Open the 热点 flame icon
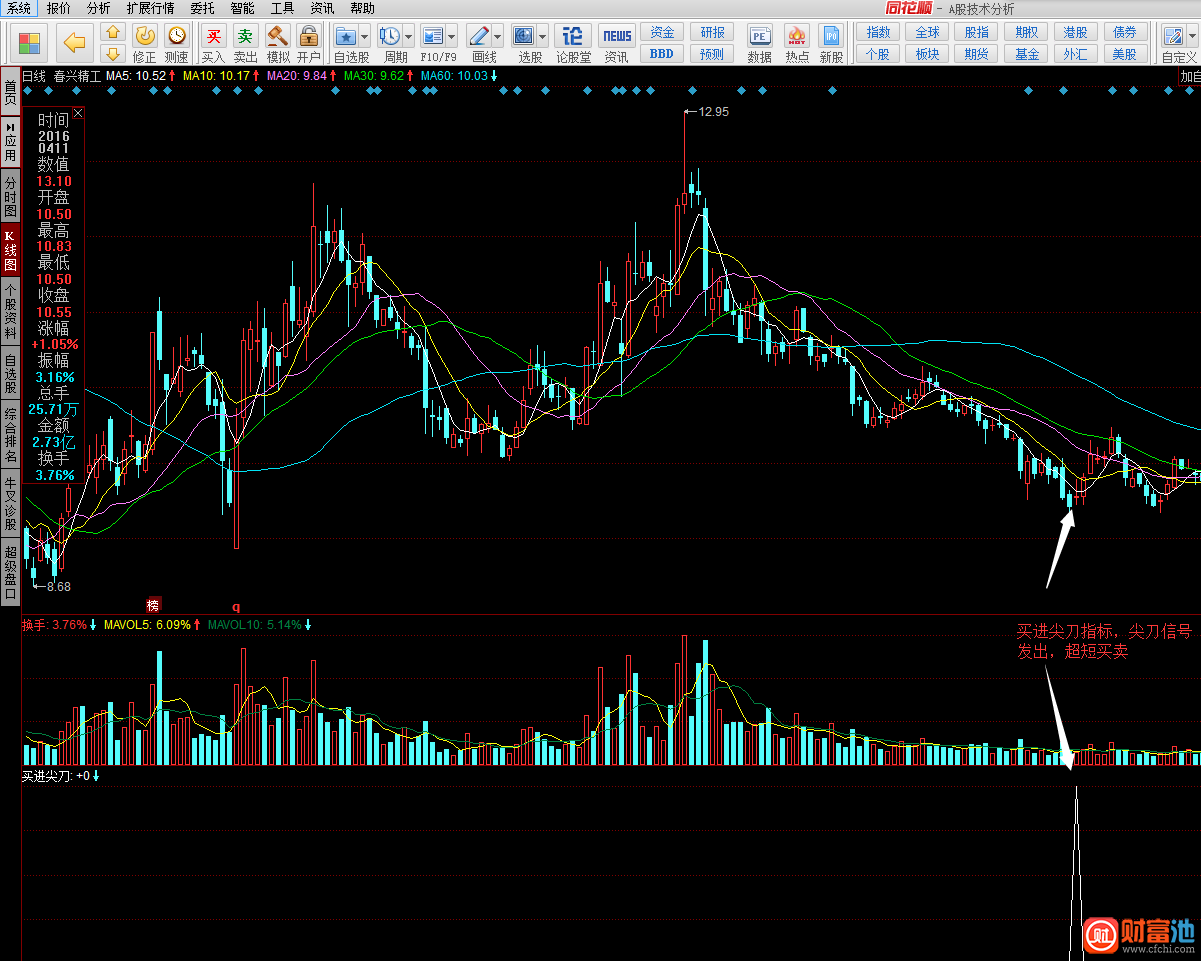Screen dimensions: 1201x961 click(797, 37)
